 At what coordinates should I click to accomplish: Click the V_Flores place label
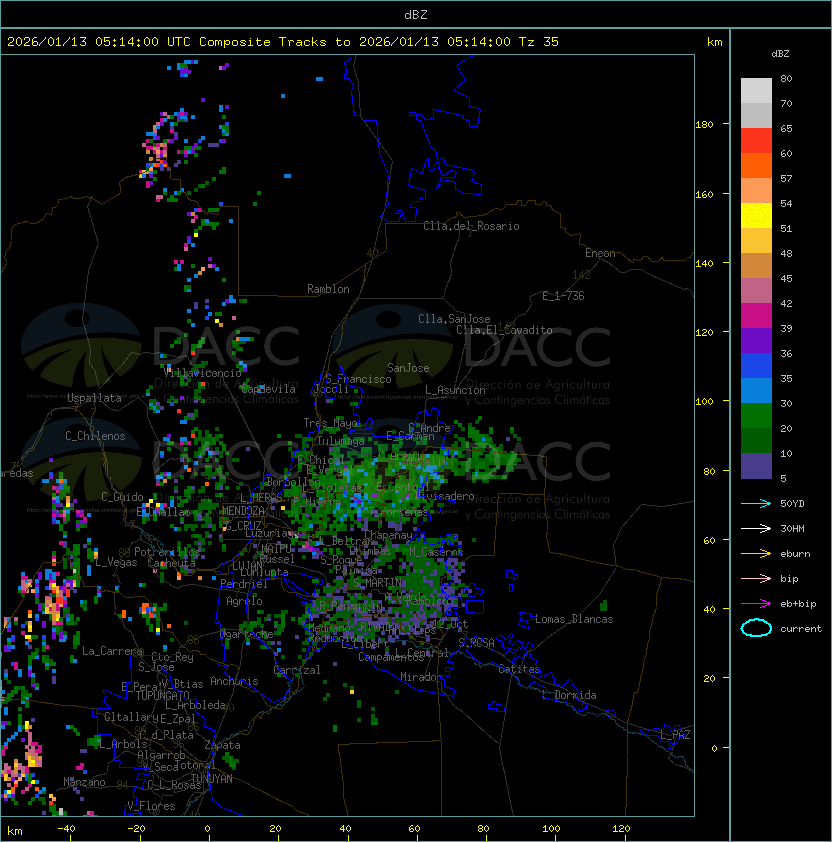(x=151, y=806)
